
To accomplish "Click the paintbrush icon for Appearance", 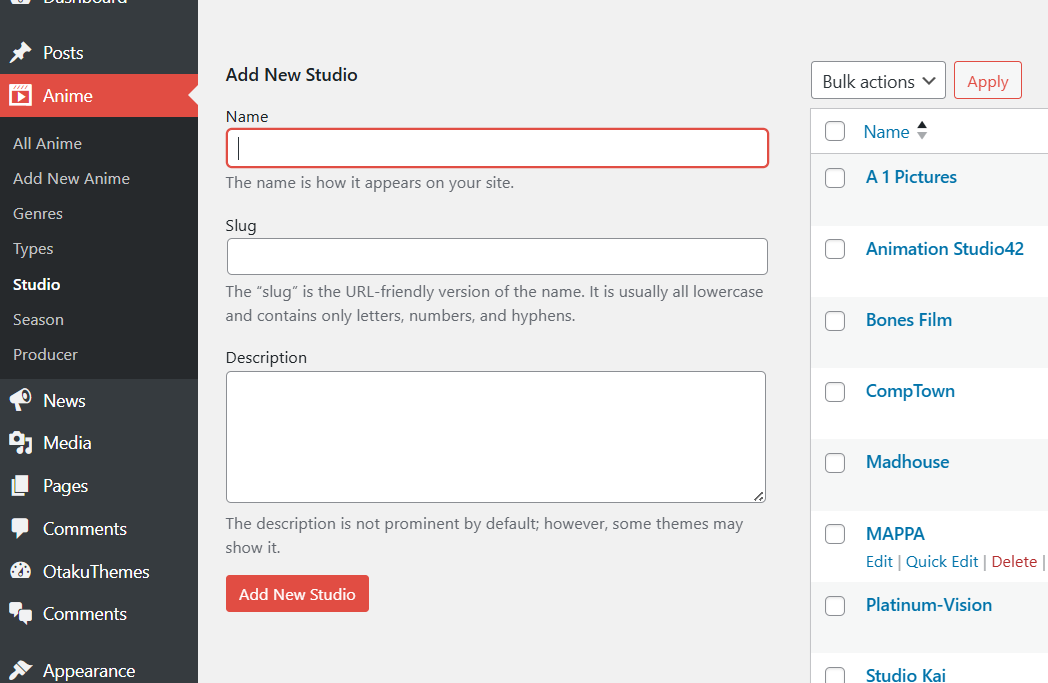I will [x=20, y=671].
